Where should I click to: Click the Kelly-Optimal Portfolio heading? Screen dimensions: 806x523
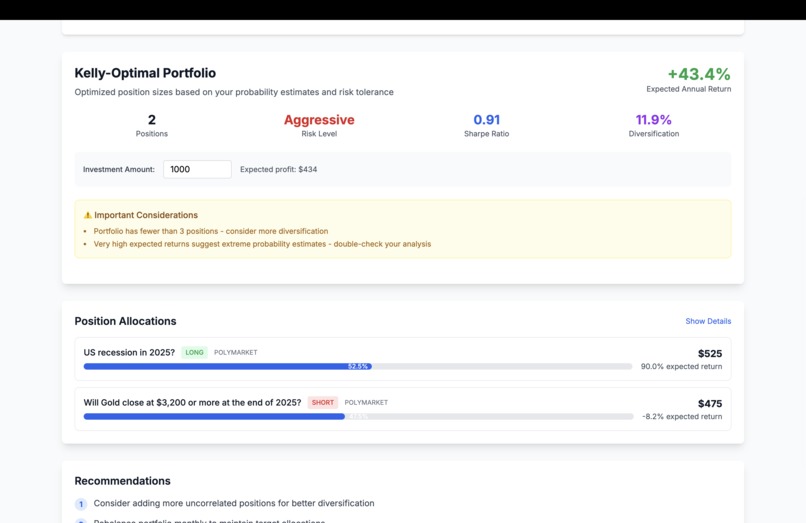point(145,73)
